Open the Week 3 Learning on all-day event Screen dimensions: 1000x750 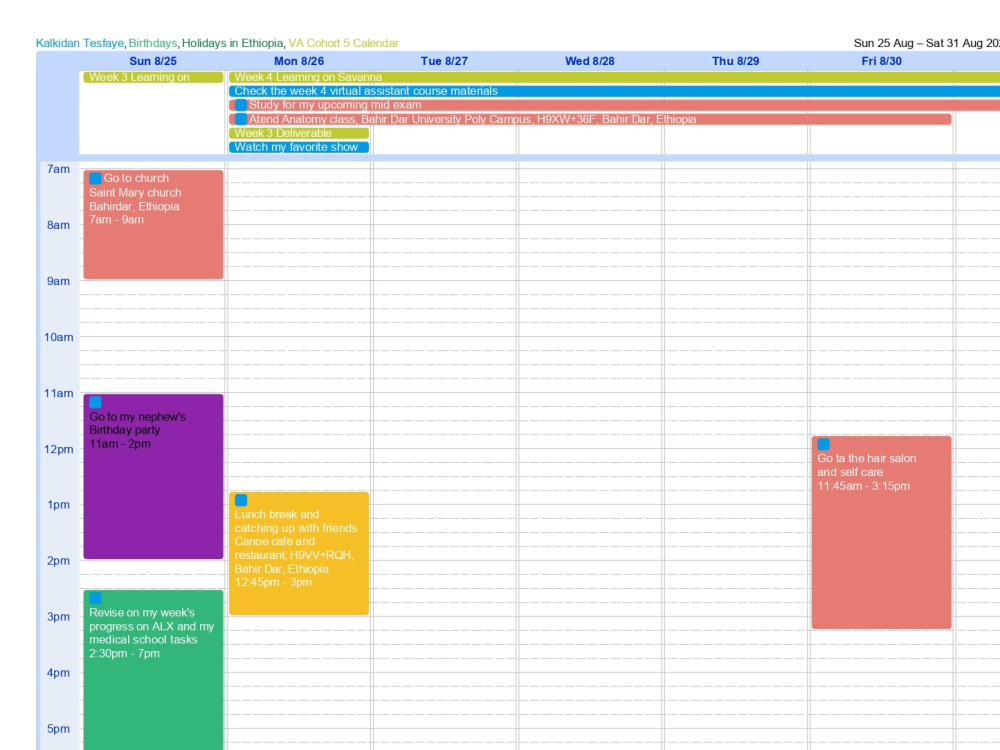click(x=153, y=77)
